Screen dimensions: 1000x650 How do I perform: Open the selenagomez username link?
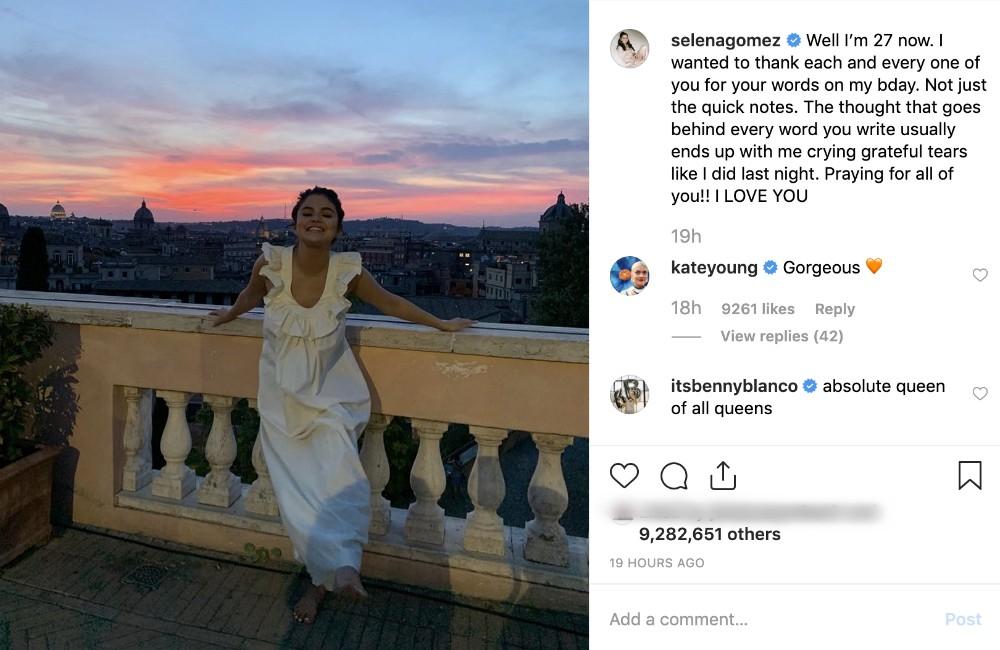pyautogui.click(x=727, y=41)
